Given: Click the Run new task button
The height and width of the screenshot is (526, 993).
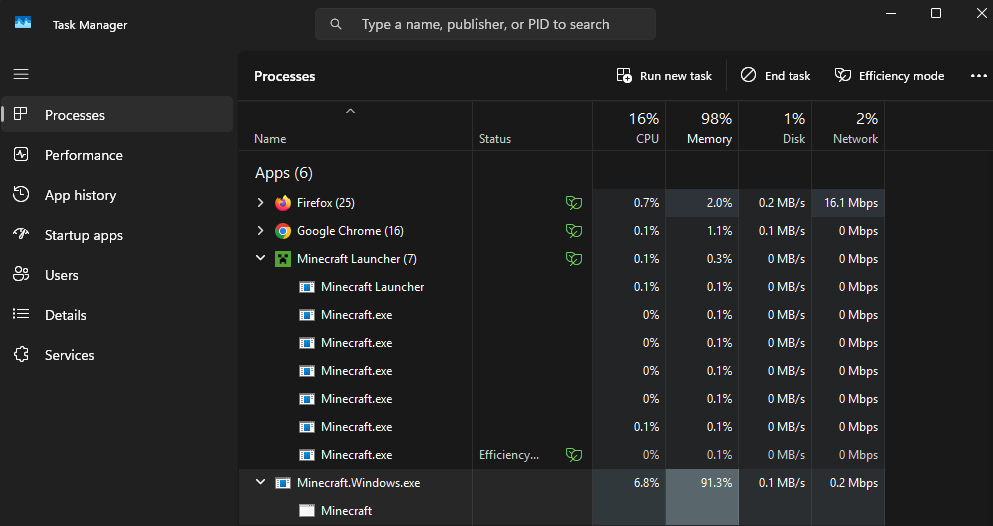Looking at the screenshot, I should (664, 76).
